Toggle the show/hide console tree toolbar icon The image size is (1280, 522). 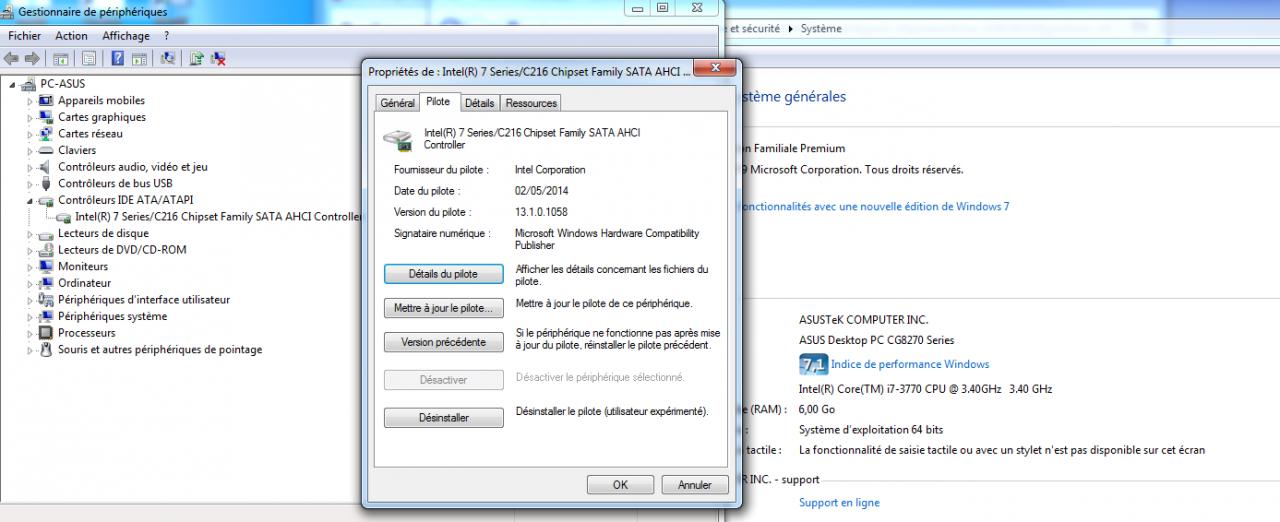tap(61, 58)
